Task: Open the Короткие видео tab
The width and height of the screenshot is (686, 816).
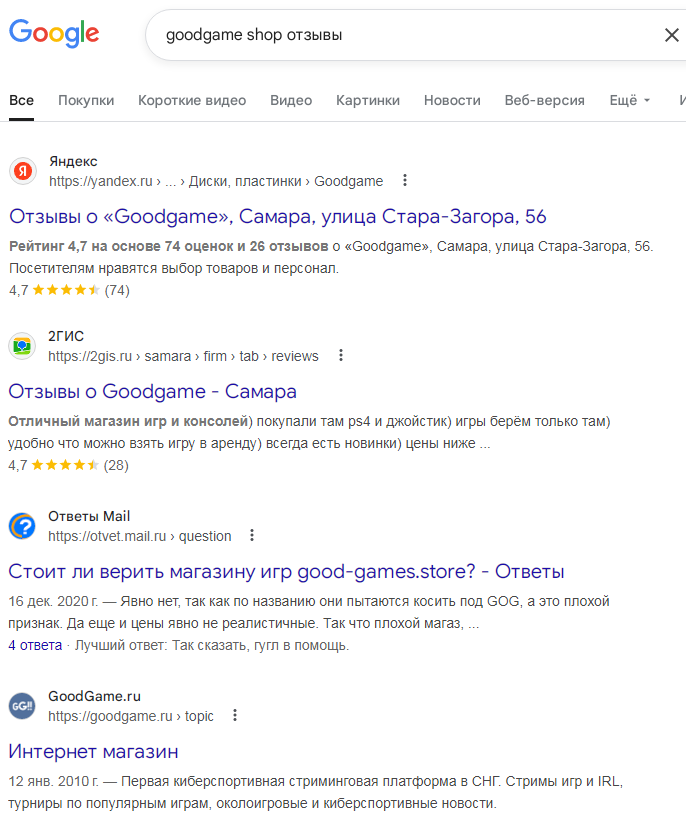Action: [x=192, y=100]
